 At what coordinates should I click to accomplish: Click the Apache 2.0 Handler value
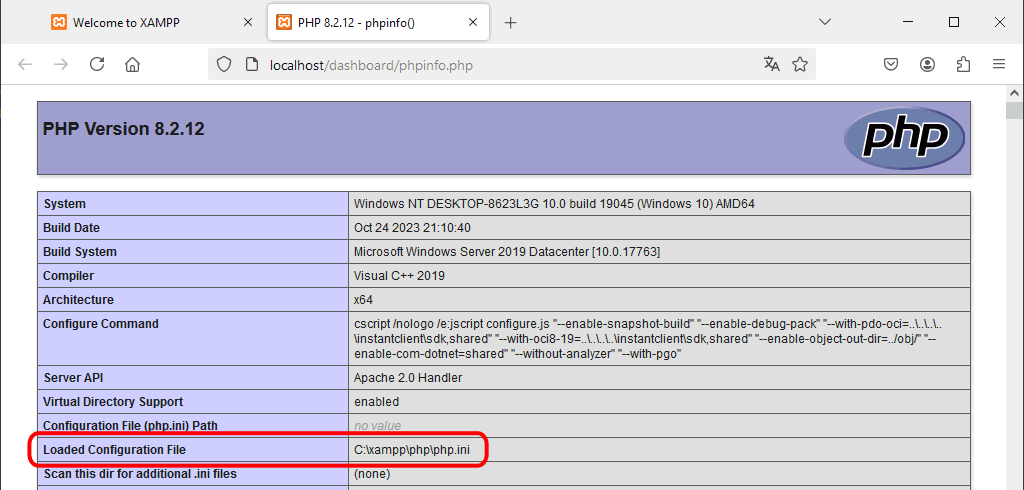click(x=408, y=378)
